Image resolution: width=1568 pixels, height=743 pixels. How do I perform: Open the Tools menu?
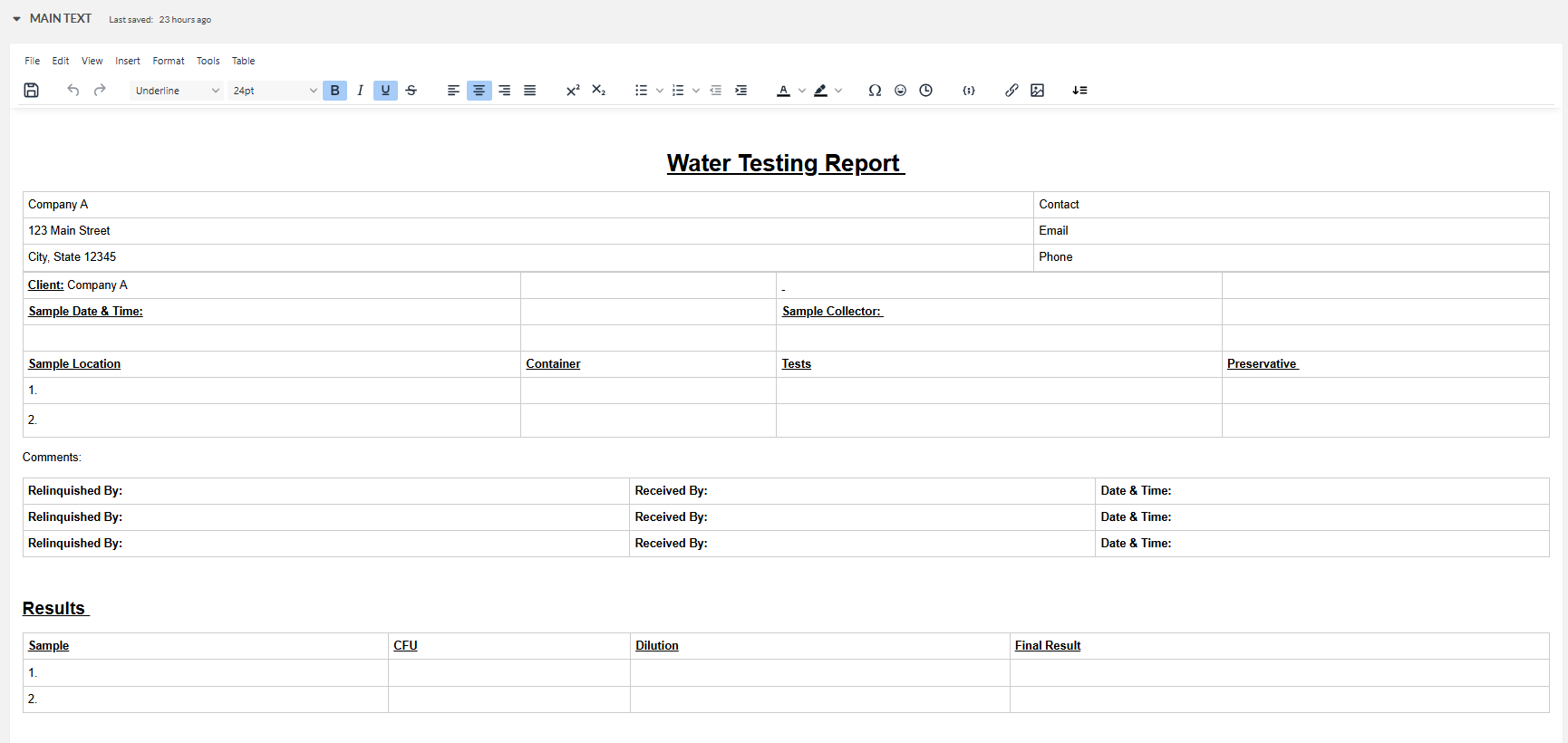click(x=208, y=61)
